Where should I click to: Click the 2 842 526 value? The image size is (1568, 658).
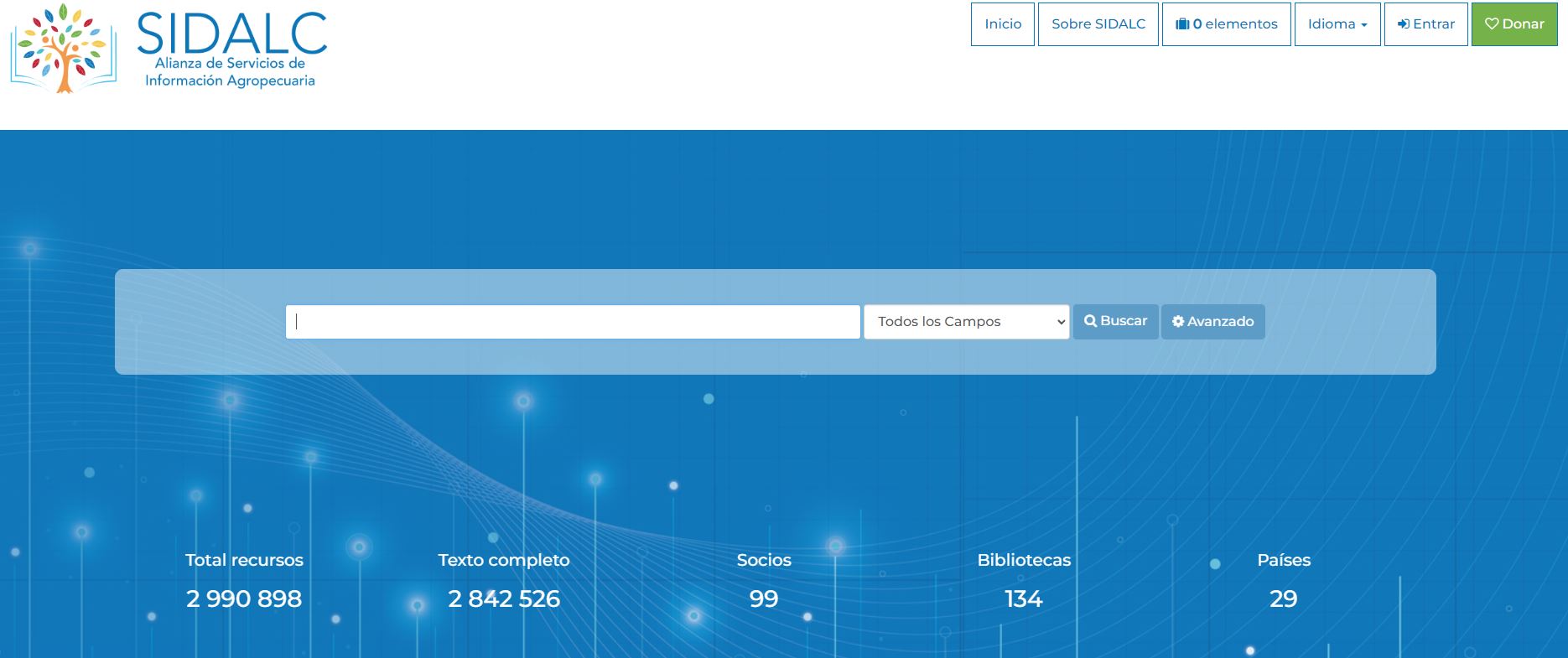[x=504, y=598]
